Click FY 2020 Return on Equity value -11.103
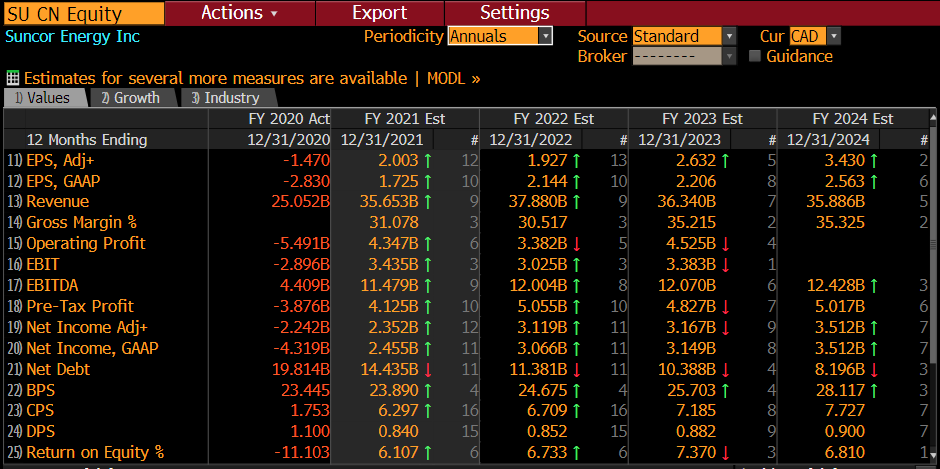940x469 pixels. pos(302,453)
